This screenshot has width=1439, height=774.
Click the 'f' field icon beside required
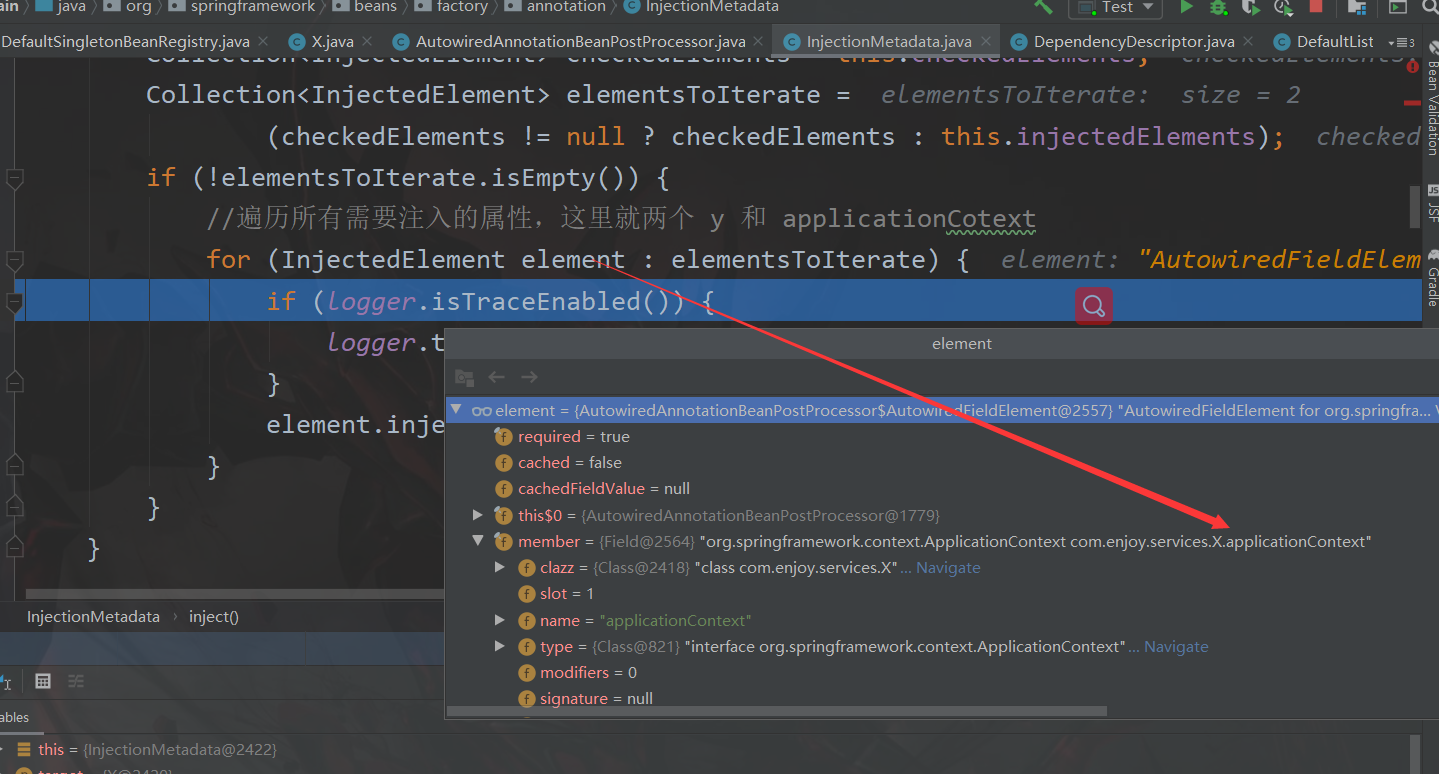(504, 437)
